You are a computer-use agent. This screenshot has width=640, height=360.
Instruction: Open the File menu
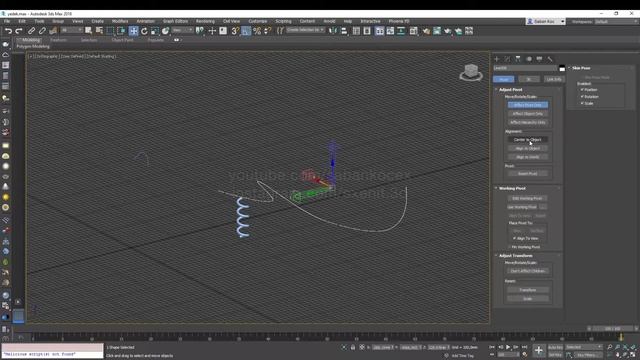[7, 21]
